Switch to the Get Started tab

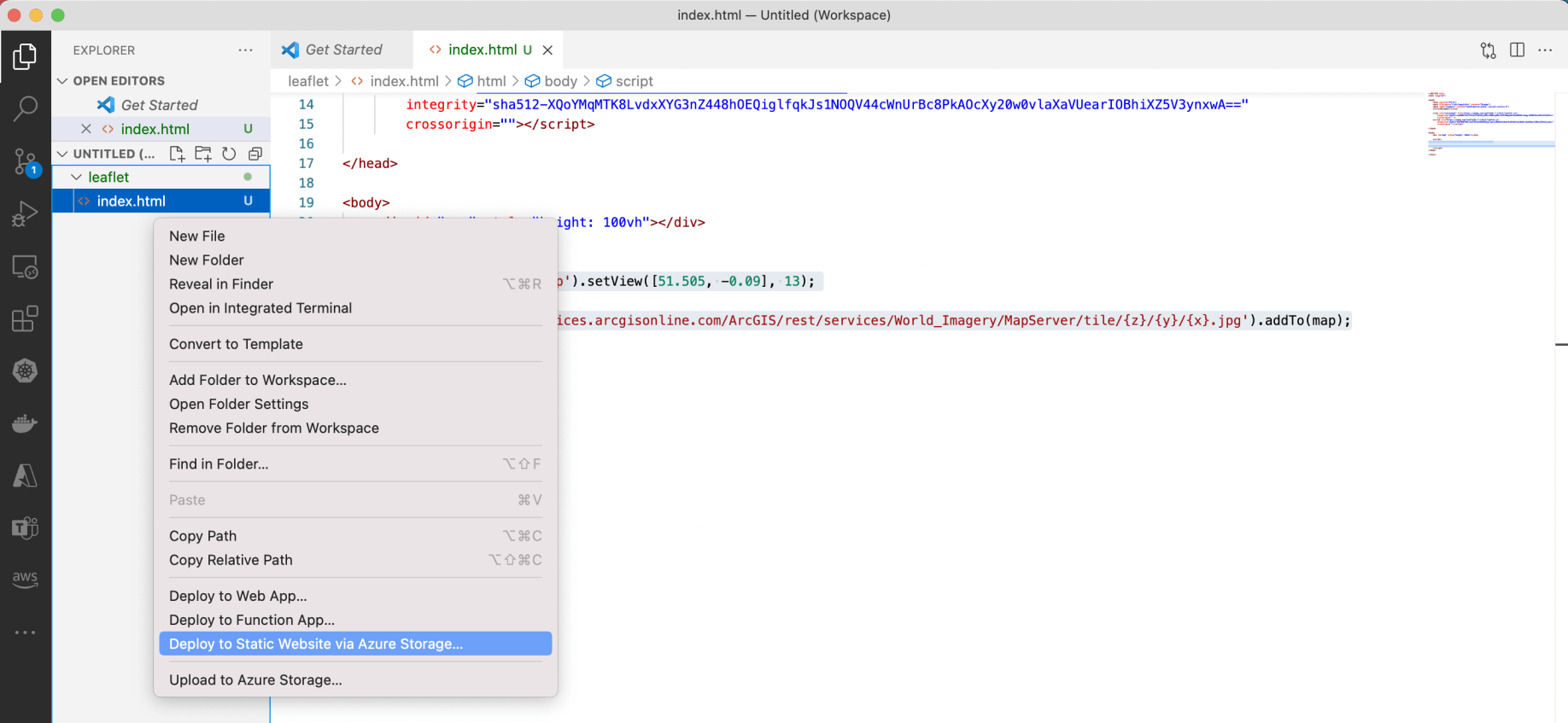click(343, 50)
